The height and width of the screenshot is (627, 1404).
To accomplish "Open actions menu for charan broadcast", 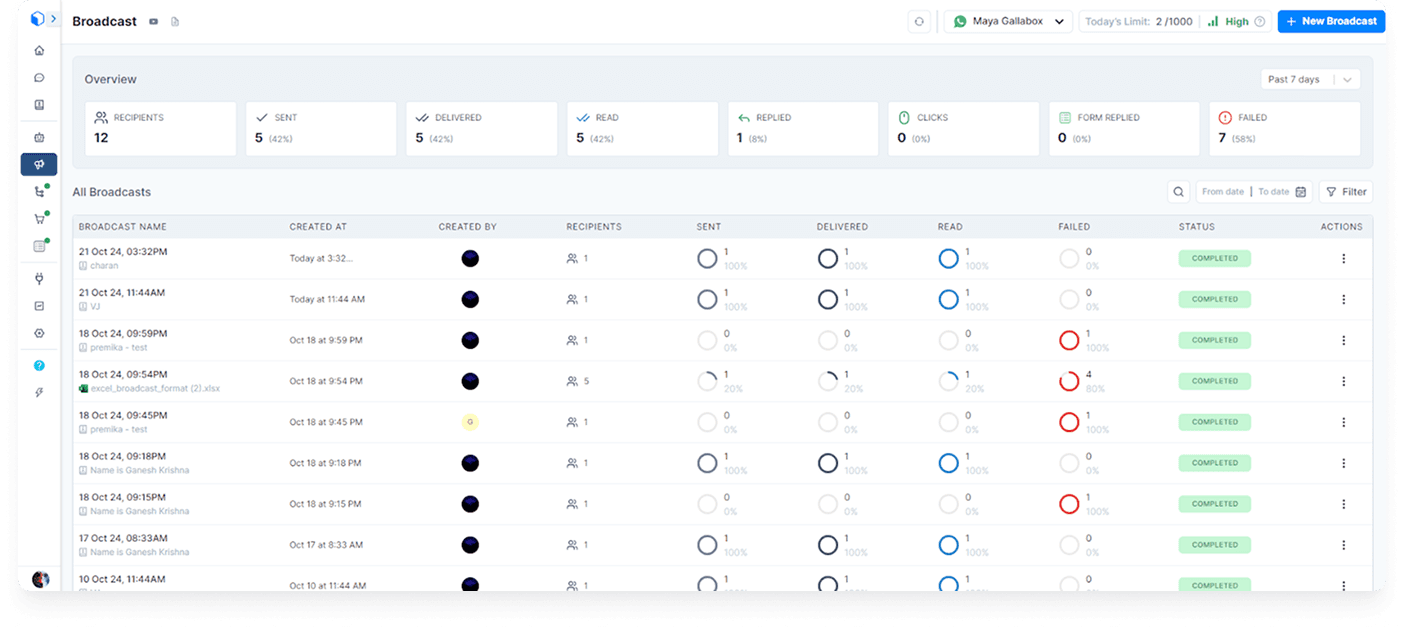I will (1343, 258).
